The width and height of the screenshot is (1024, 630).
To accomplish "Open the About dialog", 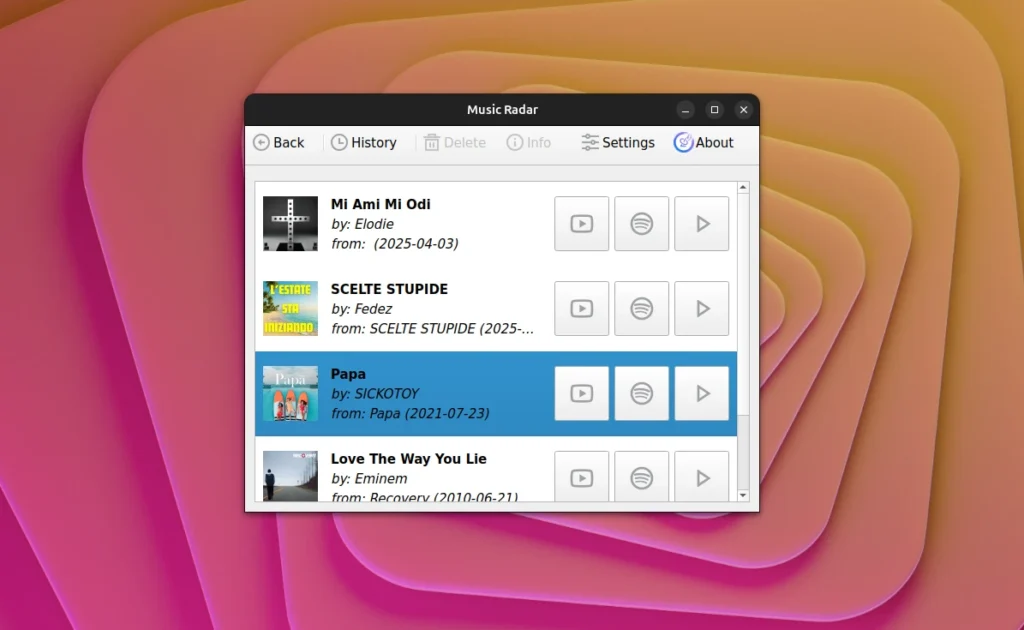I will click(704, 142).
